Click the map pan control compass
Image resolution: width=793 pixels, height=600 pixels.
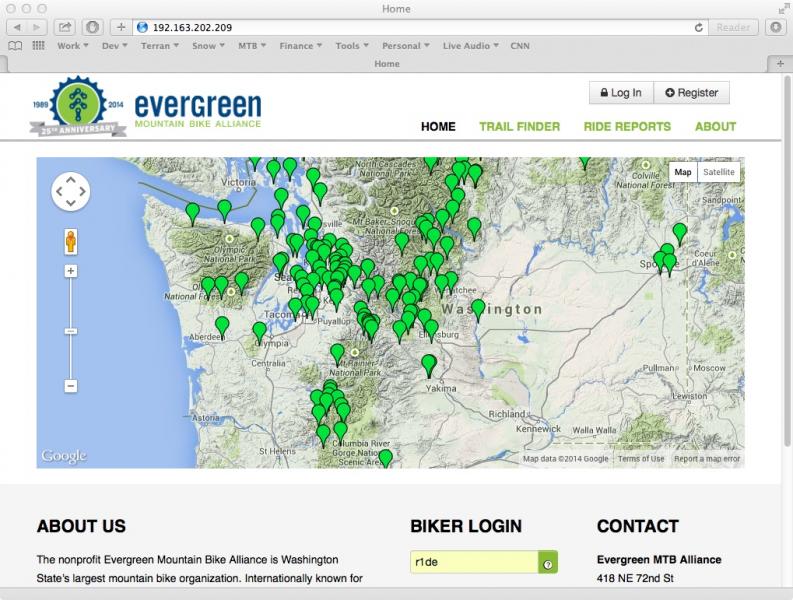(x=71, y=191)
